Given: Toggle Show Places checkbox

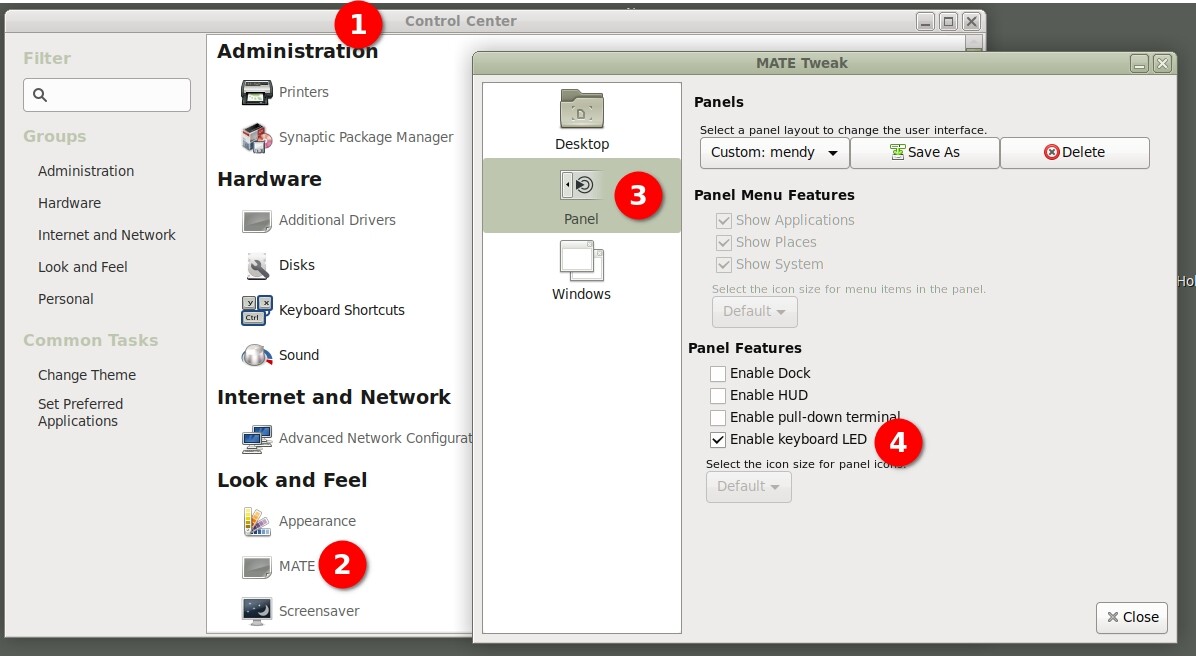Looking at the screenshot, I should [724, 243].
